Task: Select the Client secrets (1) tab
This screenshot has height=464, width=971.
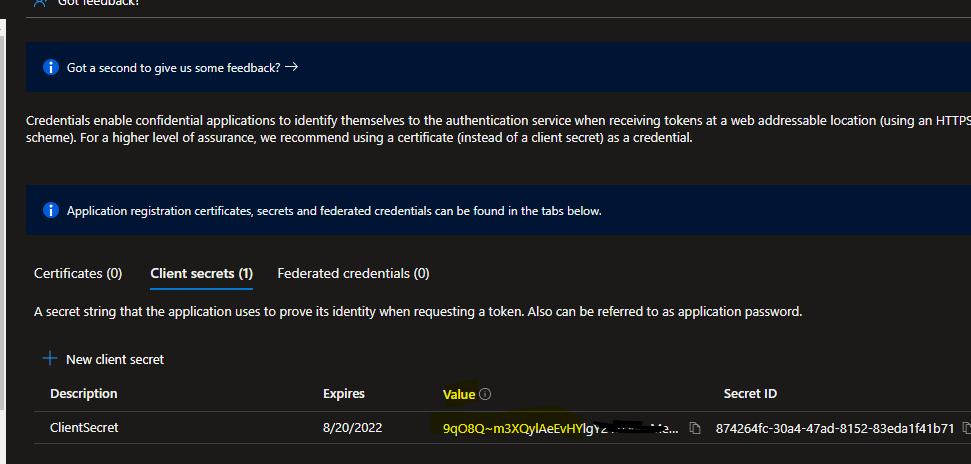Action: (x=201, y=273)
